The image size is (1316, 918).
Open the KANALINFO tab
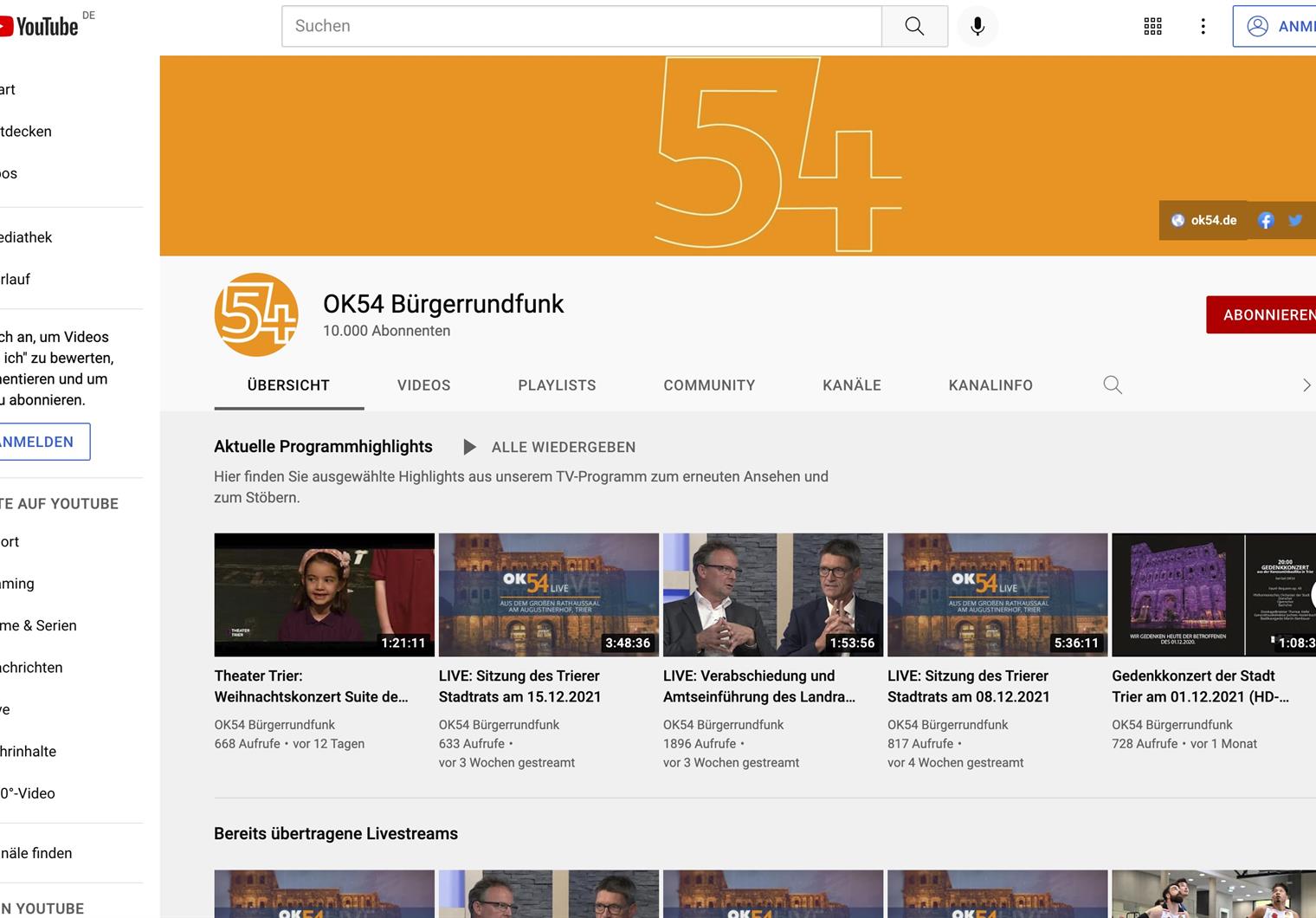[x=990, y=385]
